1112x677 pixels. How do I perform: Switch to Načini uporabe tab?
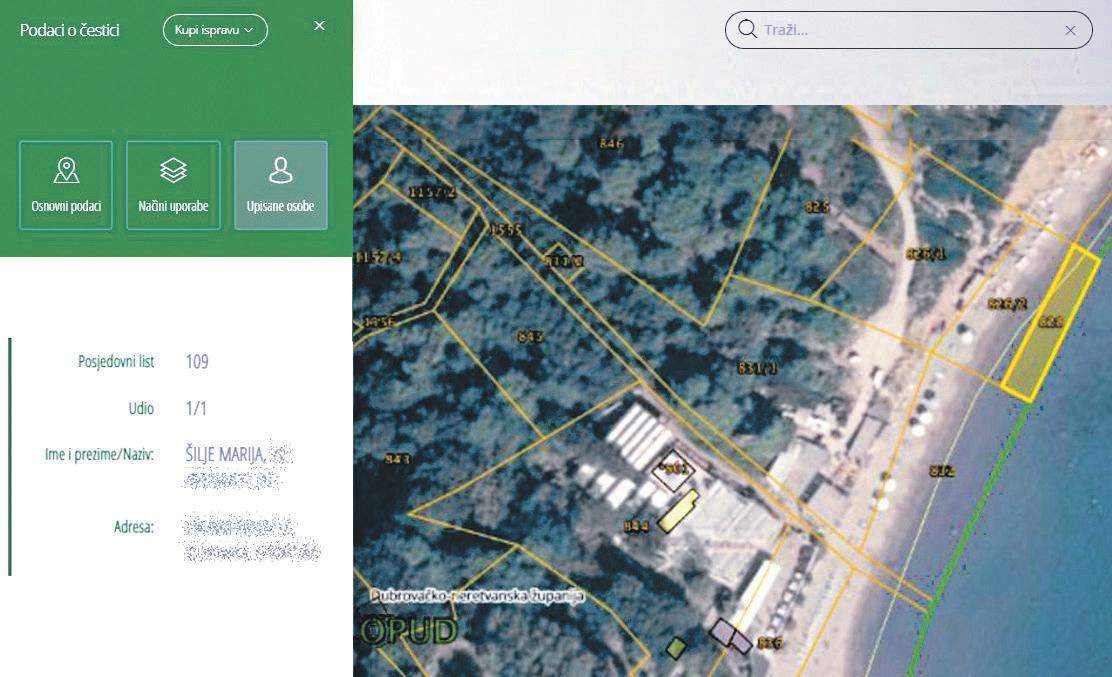click(x=173, y=185)
